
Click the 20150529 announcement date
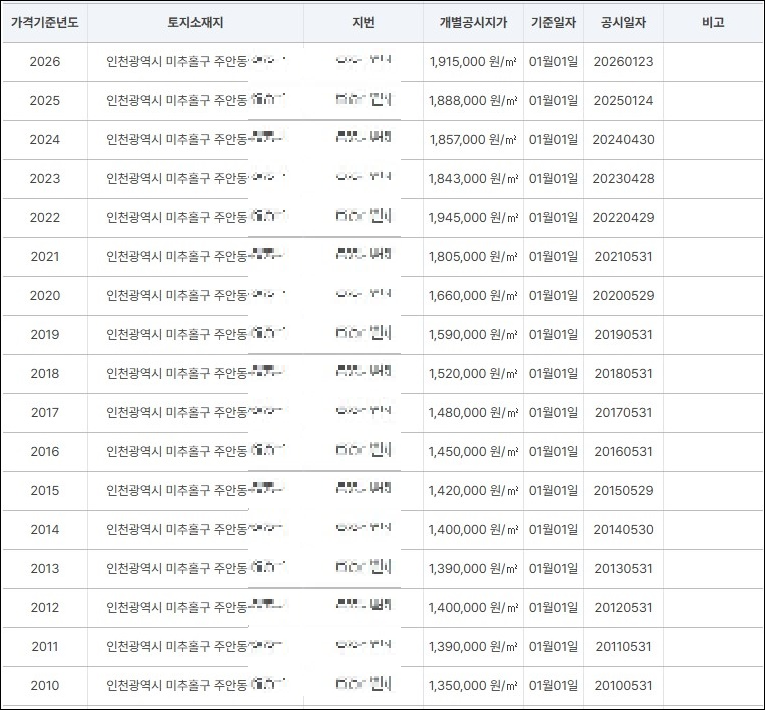pyautogui.click(x=623, y=490)
